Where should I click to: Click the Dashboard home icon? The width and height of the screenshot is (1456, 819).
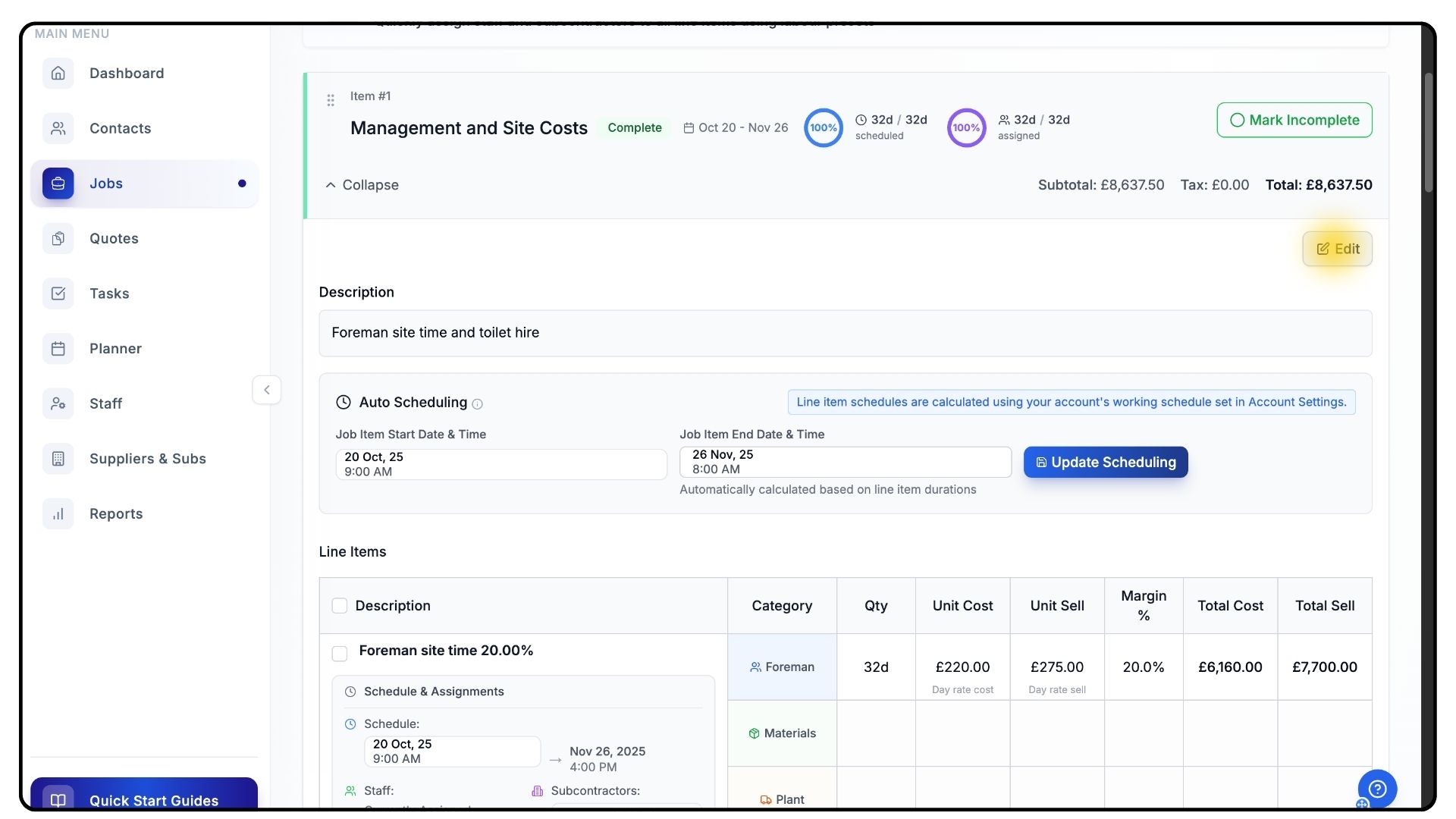tap(58, 74)
